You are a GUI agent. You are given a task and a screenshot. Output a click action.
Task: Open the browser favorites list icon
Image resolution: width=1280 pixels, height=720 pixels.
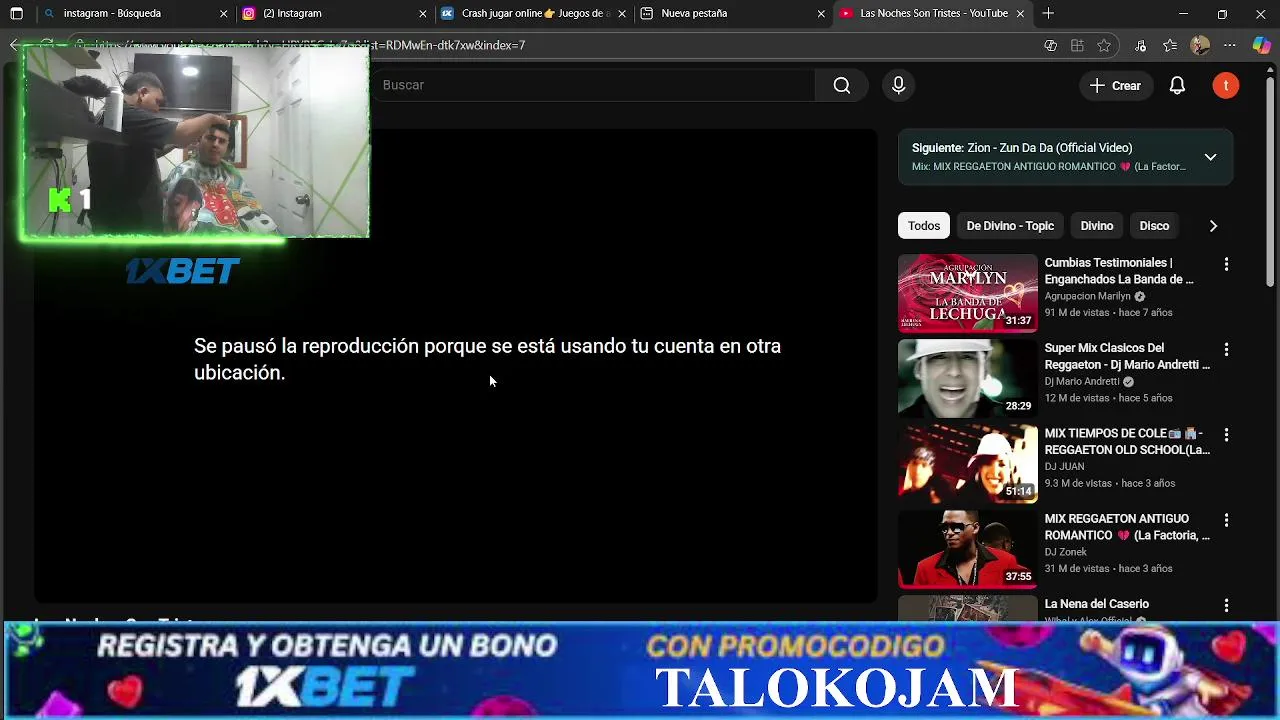[1170, 45]
